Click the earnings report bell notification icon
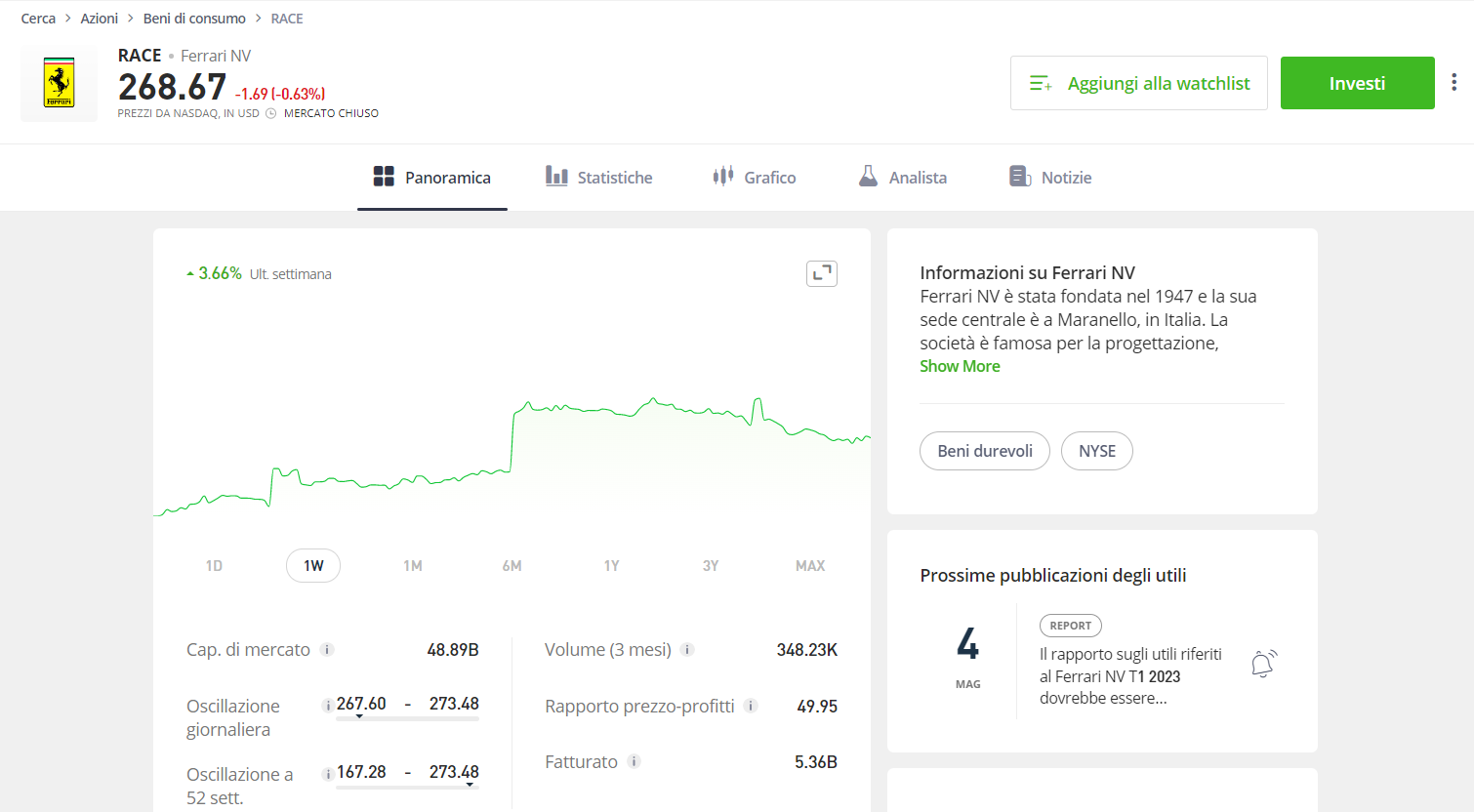Screen dimensions: 1474x812 tap(1263, 664)
